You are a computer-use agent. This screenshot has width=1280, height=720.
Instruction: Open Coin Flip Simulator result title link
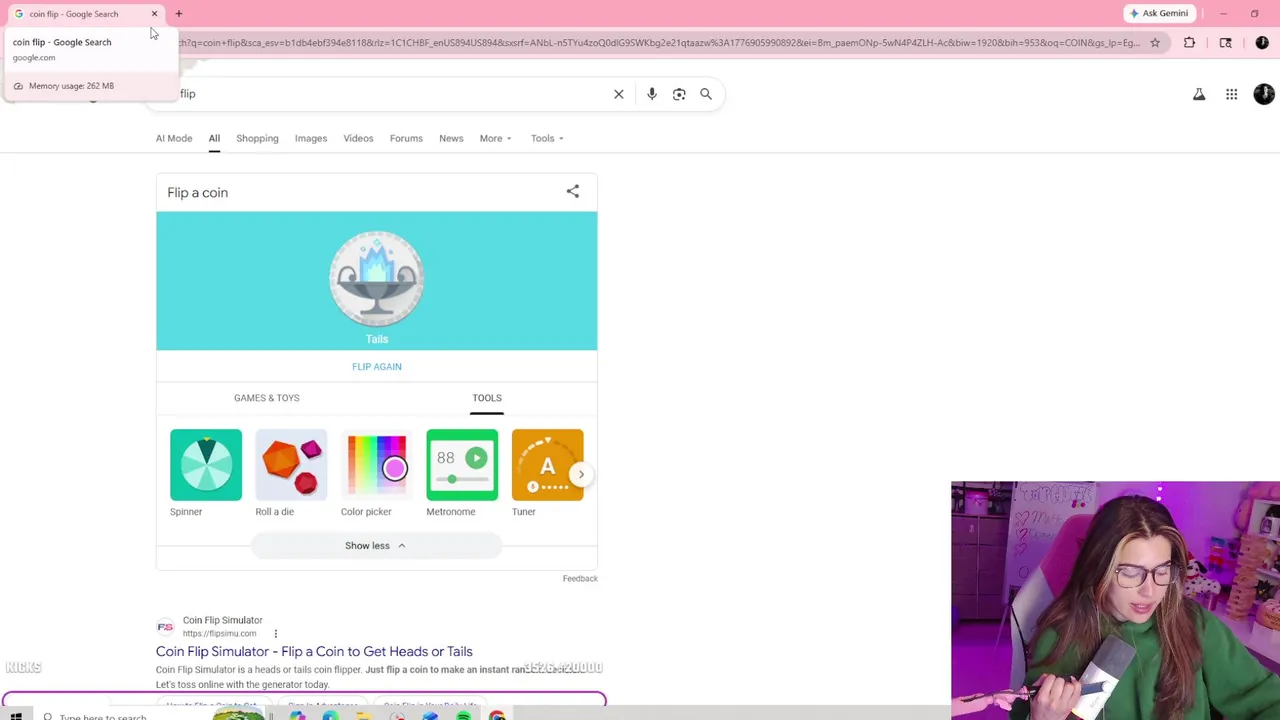(x=314, y=651)
